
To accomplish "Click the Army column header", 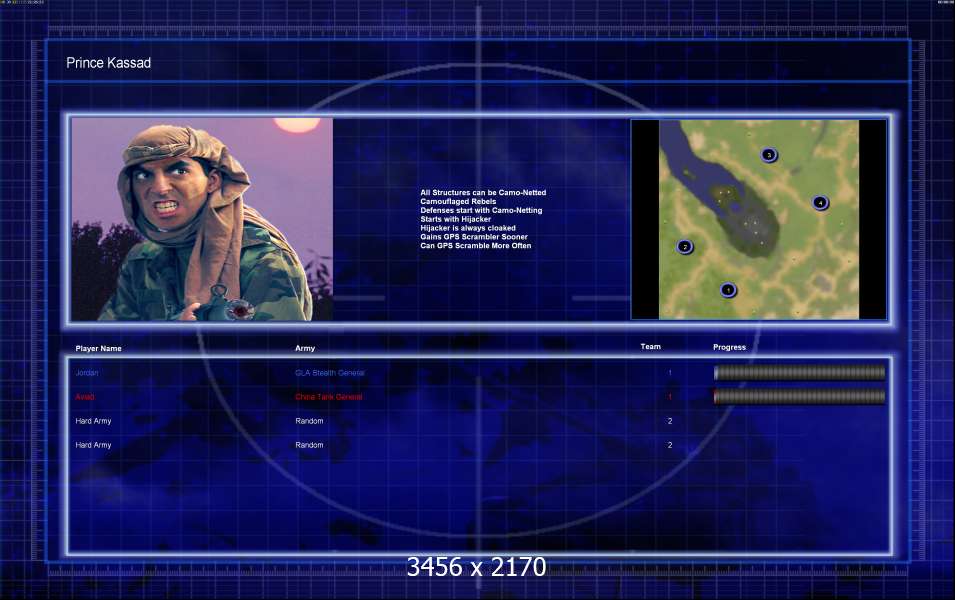I will (305, 348).
